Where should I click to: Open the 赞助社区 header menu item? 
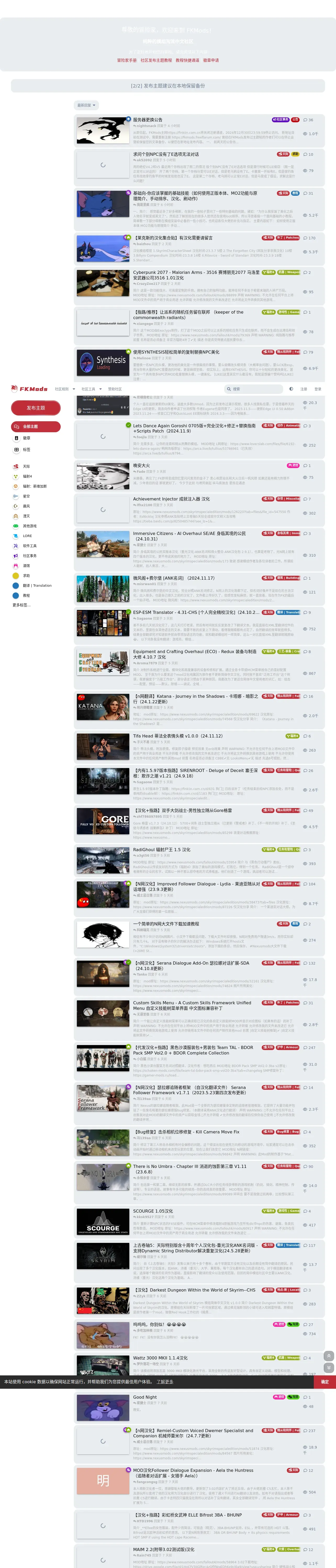pyautogui.click(x=115, y=389)
